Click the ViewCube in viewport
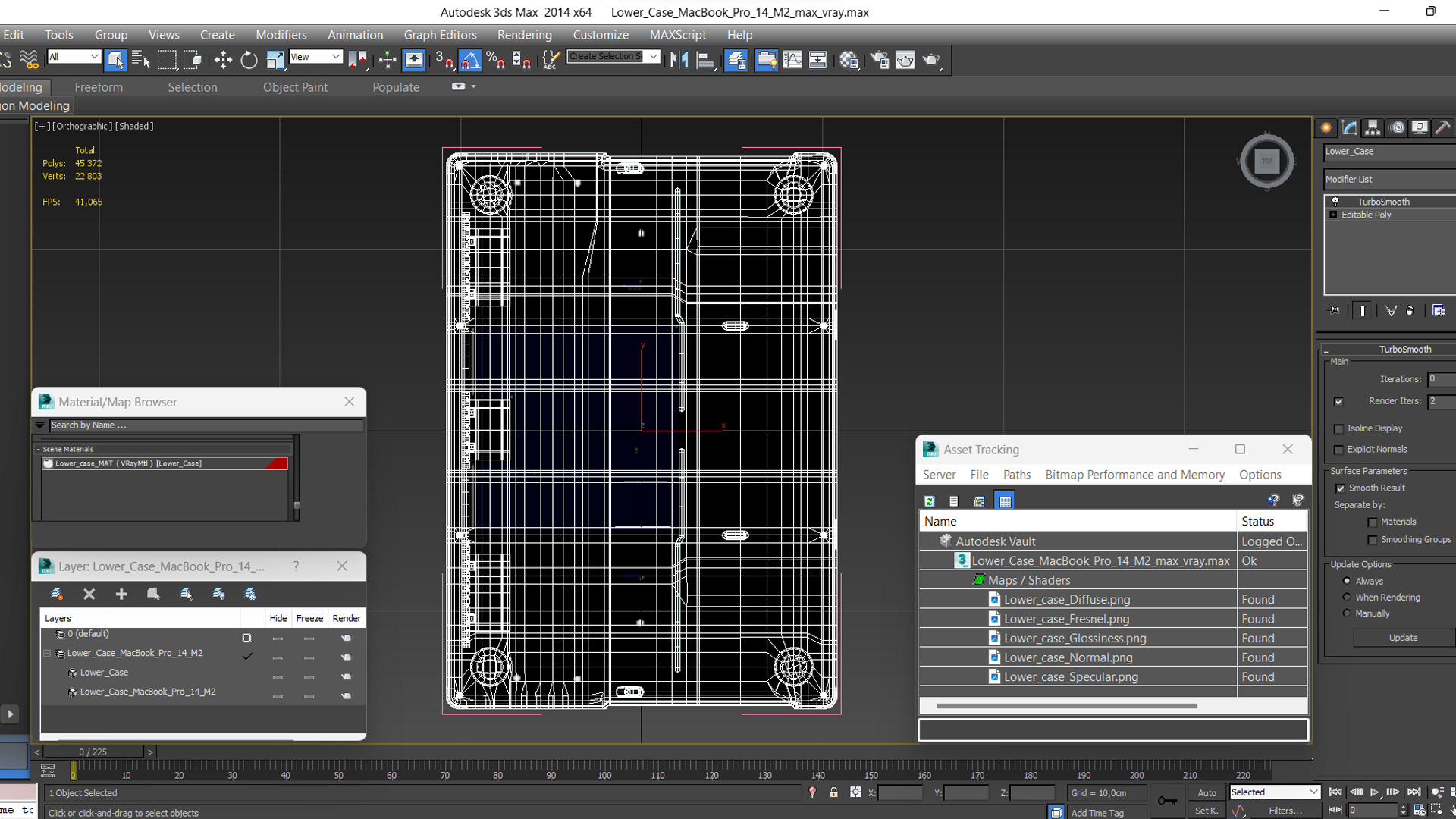Viewport: 1456px width, 819px height. pos(1266,161)
